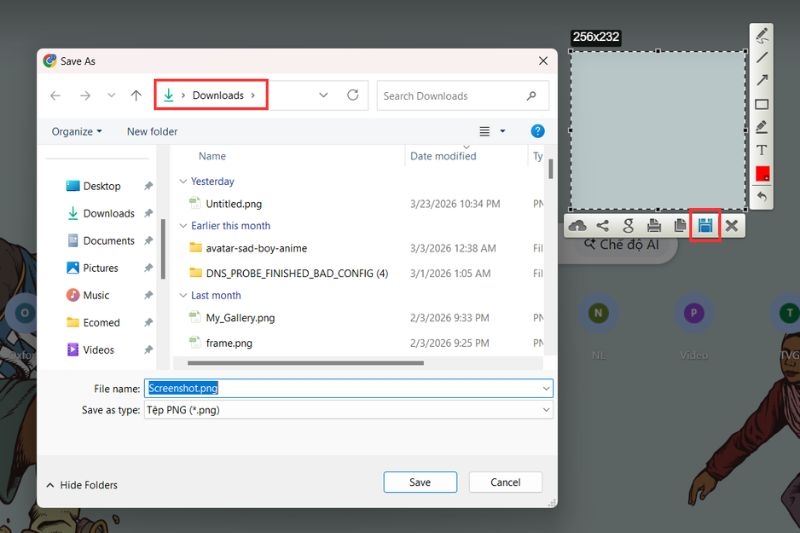Expand the address bar path dropdown
800x533 pixels.
coord(323,95)
